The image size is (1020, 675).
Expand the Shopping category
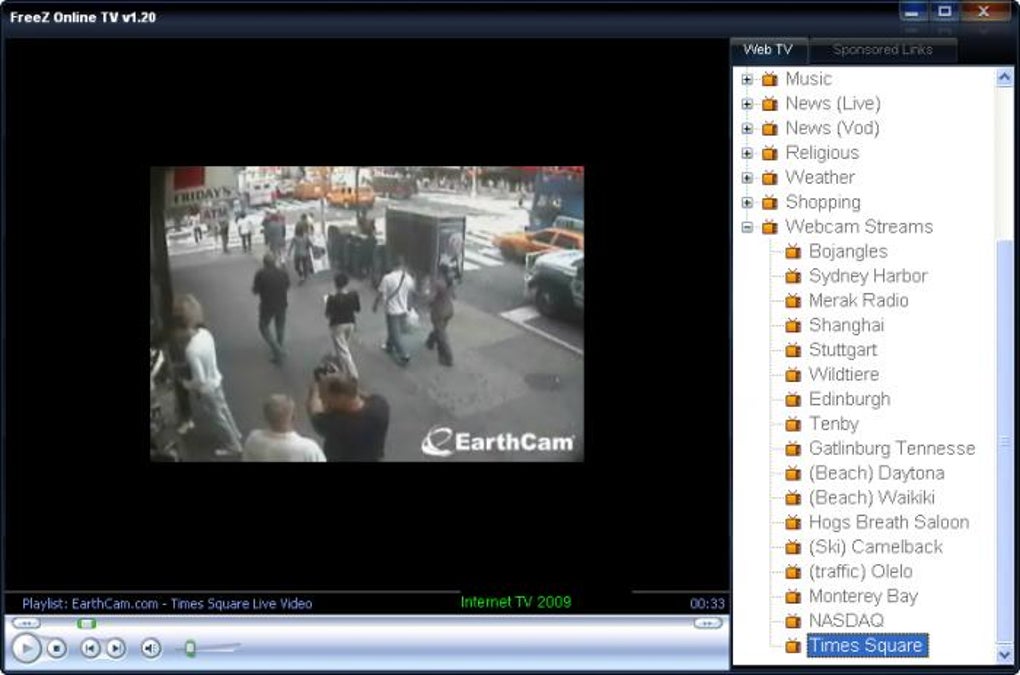pos(747,203)
